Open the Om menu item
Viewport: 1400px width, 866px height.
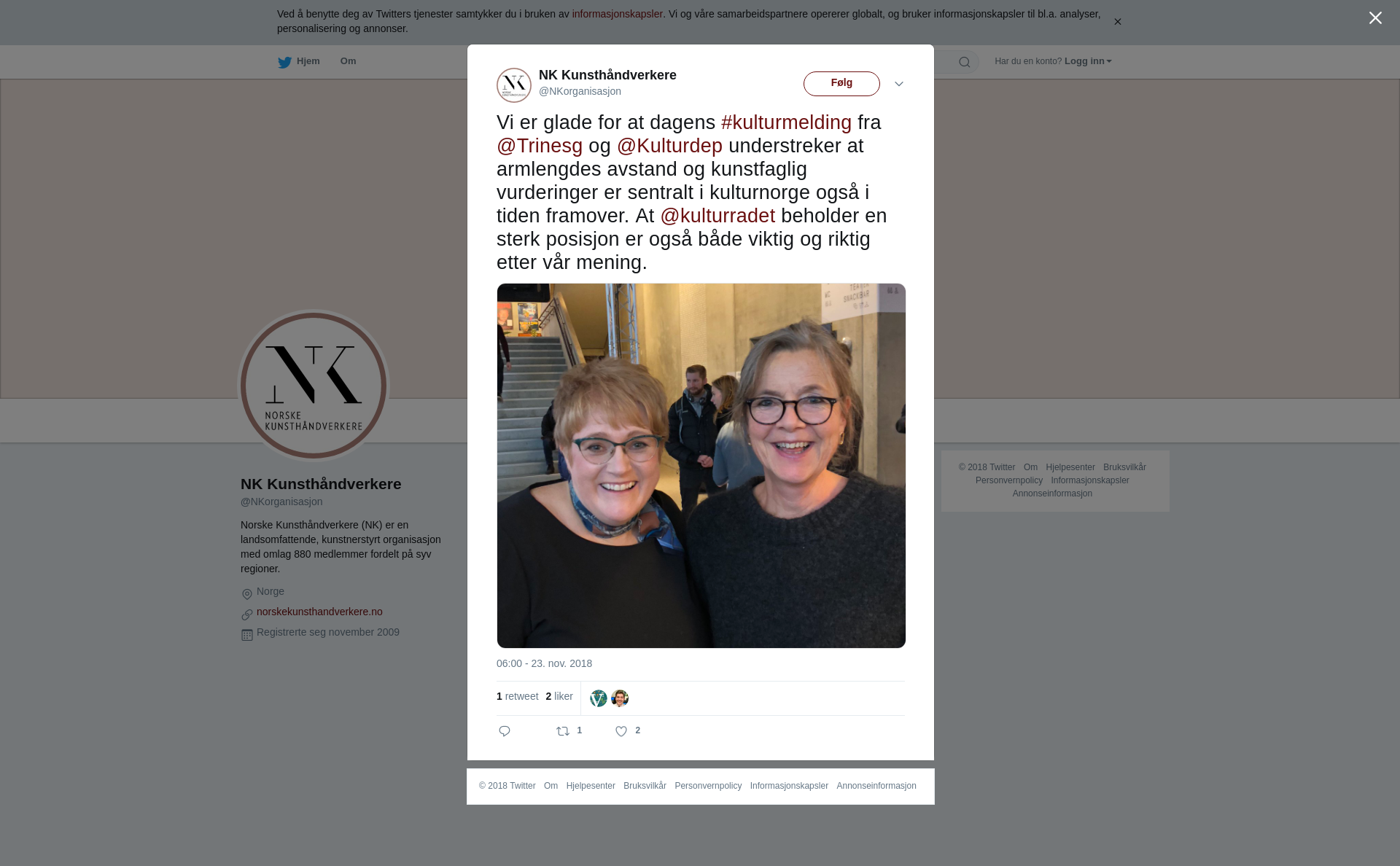pyautogui.click(x=348, y=61)
